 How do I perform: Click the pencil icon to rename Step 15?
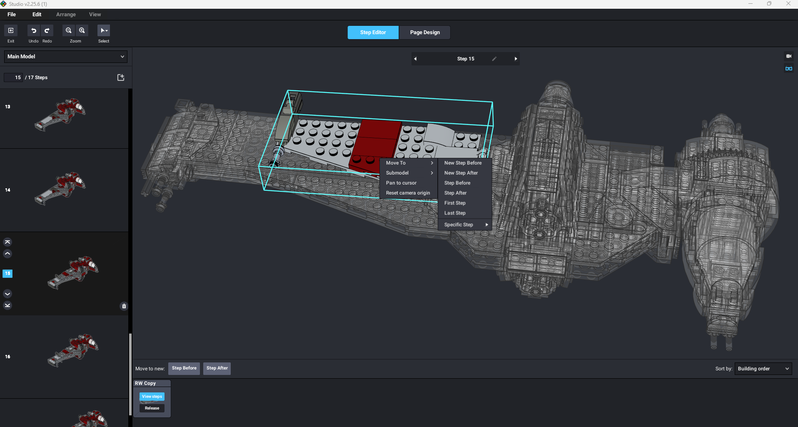pos(493,59)
